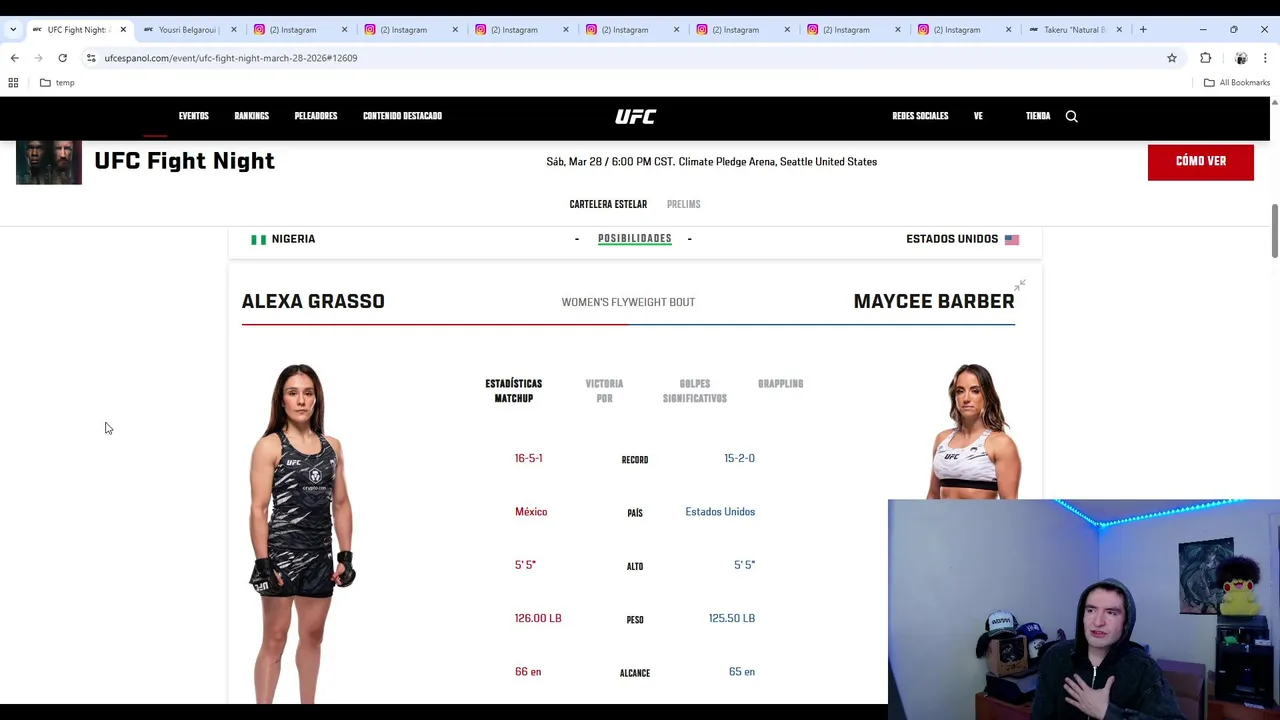
Task: Click the UFC logo in the header
Action: [635, 116]
